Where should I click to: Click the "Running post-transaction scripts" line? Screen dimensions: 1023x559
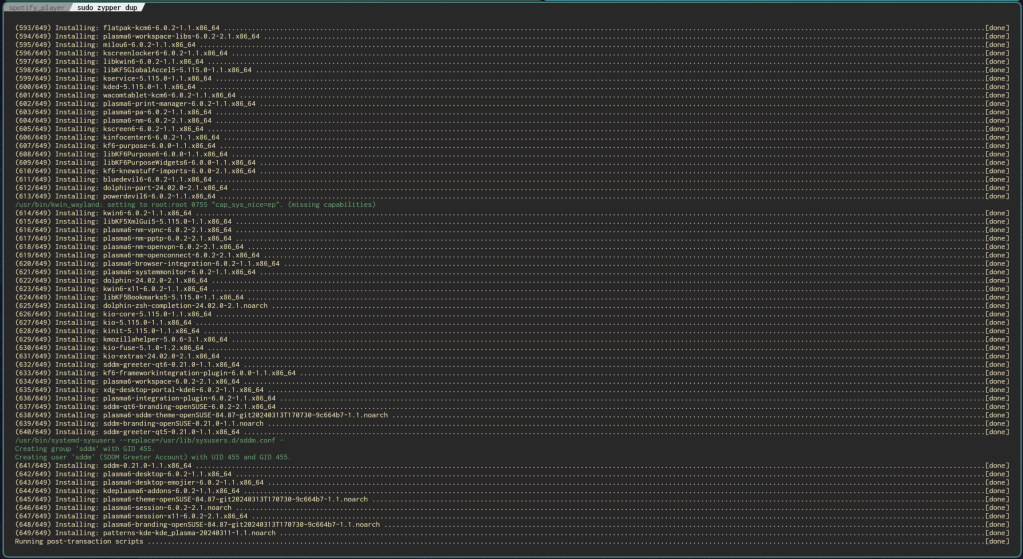point(80,541)
